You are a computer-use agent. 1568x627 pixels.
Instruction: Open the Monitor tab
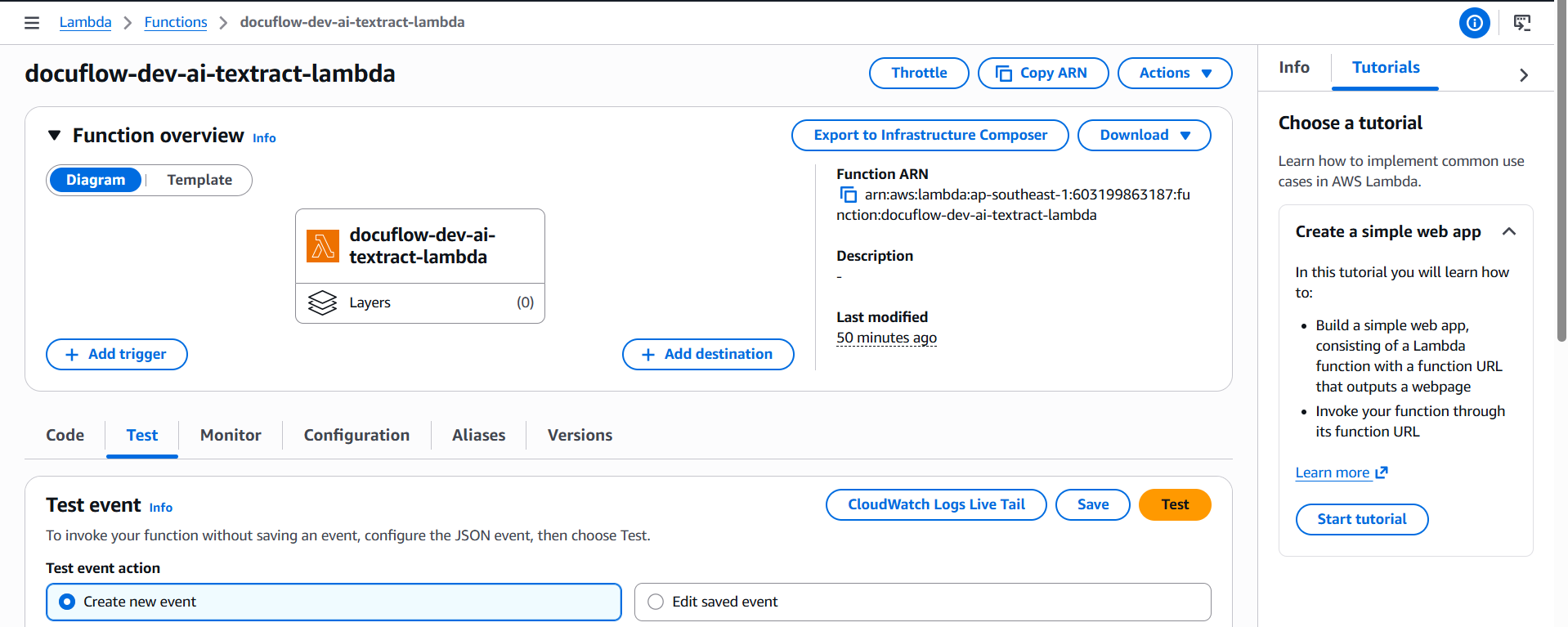(x=231, y=435)
